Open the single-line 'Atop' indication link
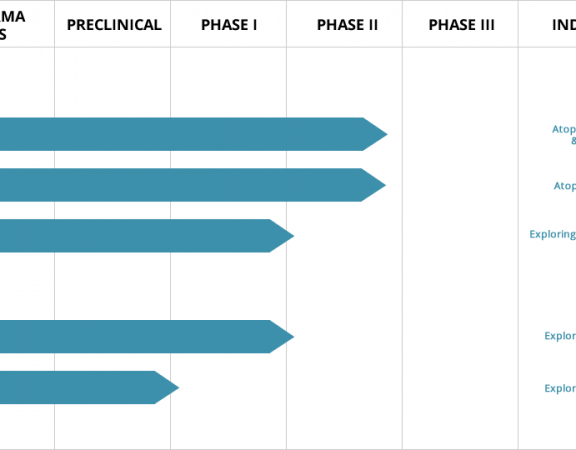This screenshot has height=450, width=576. click(565, 186)
